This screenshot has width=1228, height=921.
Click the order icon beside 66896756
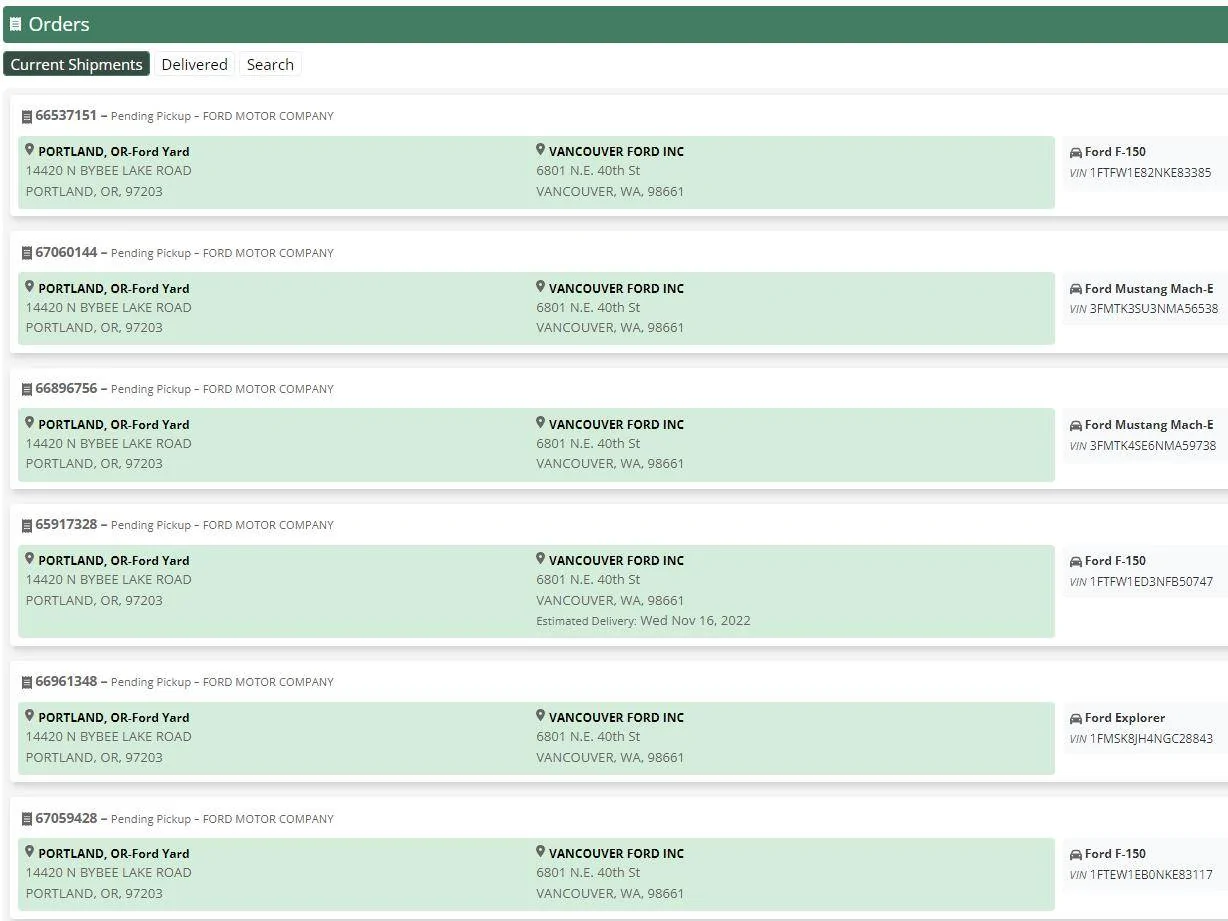[27, 389]
